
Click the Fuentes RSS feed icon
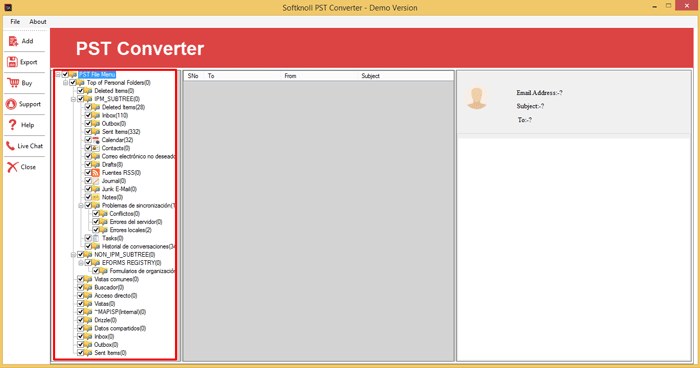coord(96,172)
